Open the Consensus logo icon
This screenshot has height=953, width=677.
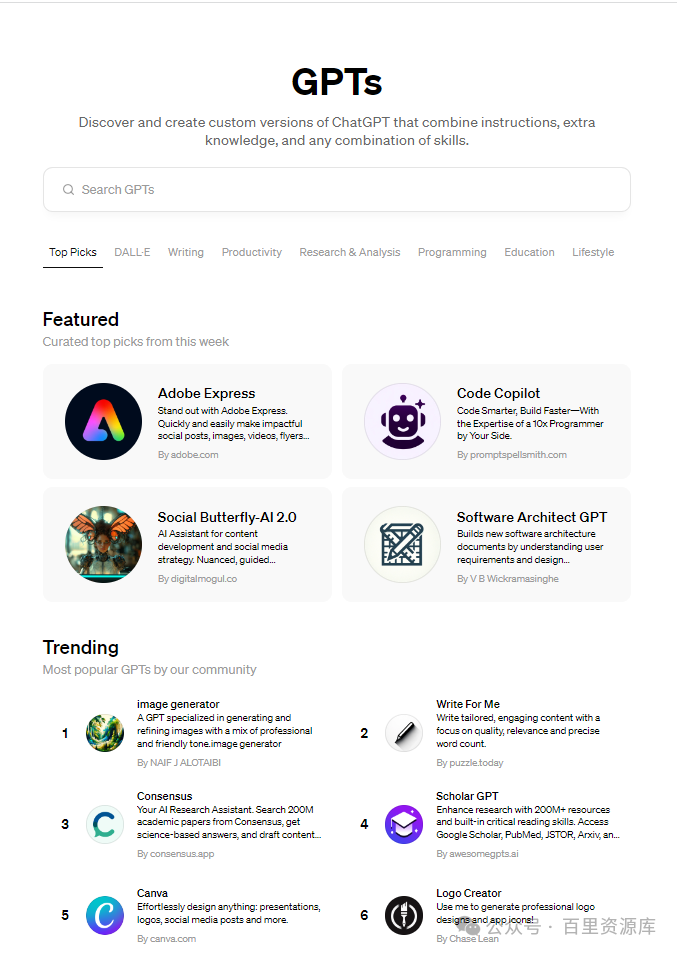point(105,824)
